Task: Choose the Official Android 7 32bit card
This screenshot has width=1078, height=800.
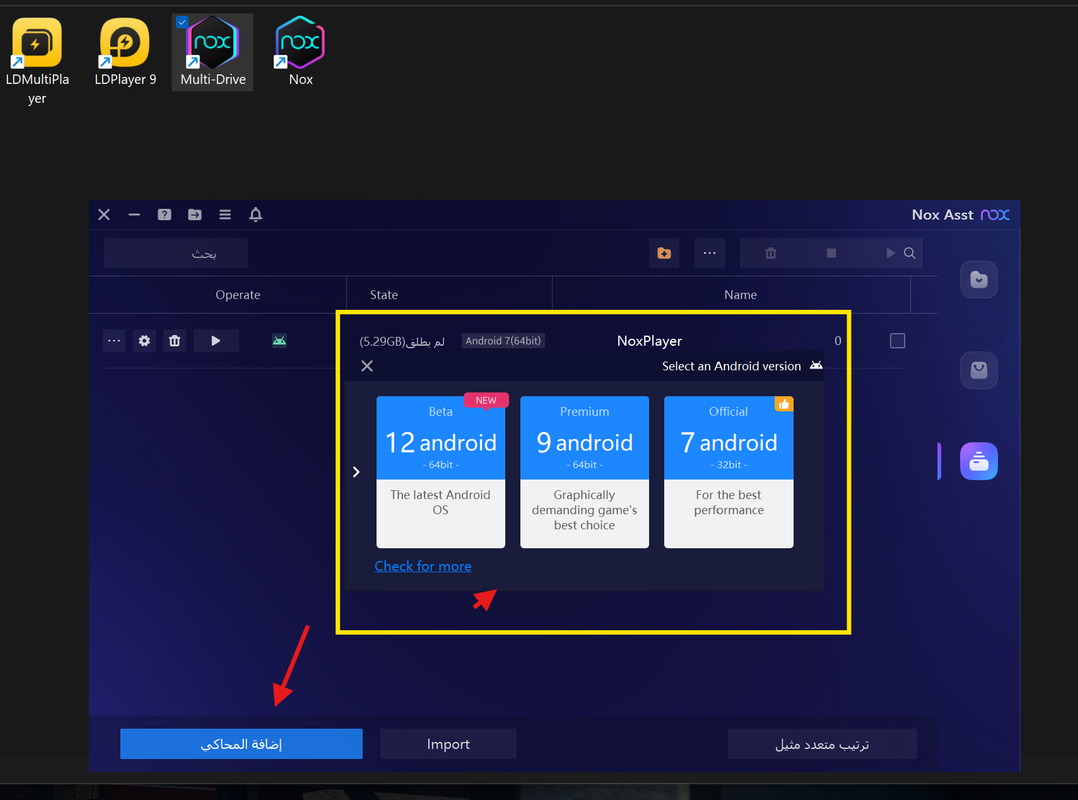Action: (x=729, y=472)
